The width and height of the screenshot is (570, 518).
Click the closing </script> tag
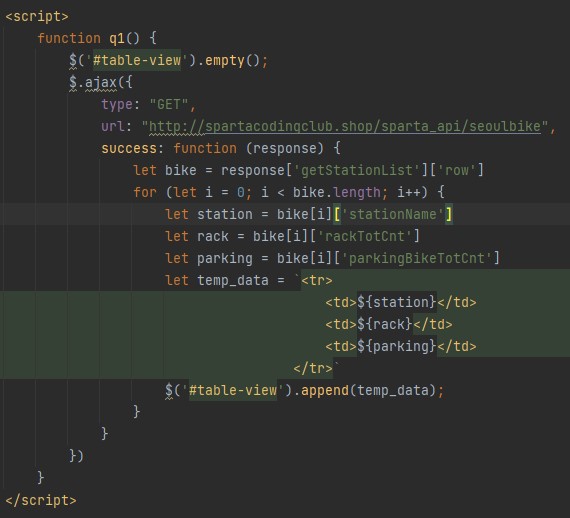(41, 501)
